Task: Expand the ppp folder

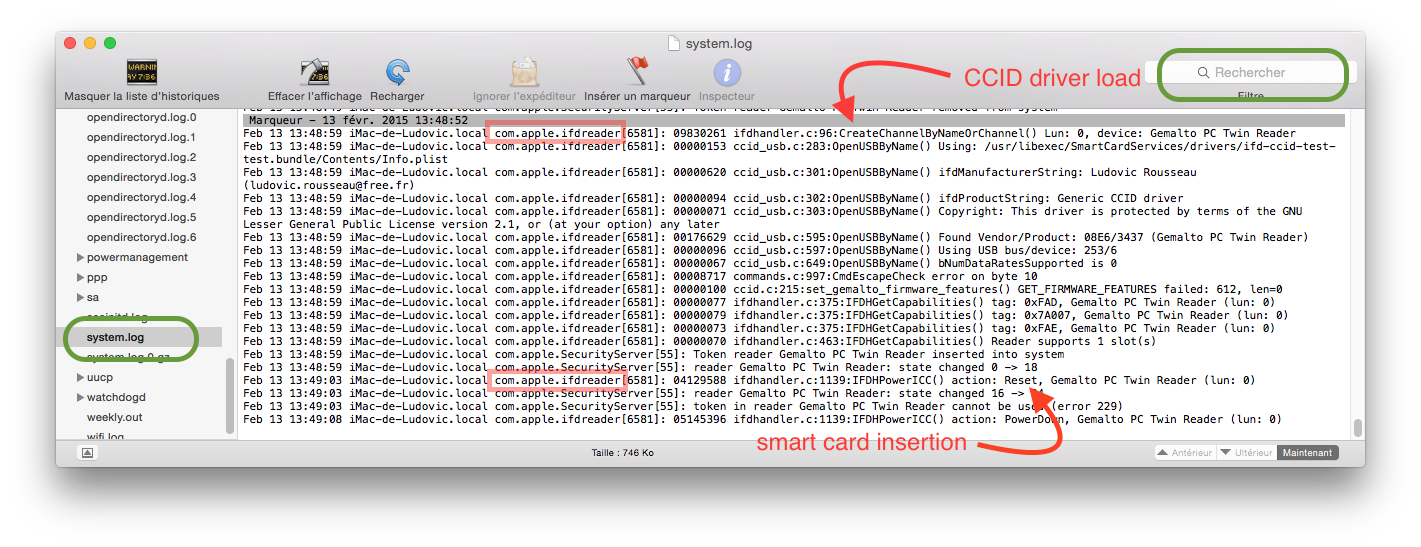Action: point(80,277)
